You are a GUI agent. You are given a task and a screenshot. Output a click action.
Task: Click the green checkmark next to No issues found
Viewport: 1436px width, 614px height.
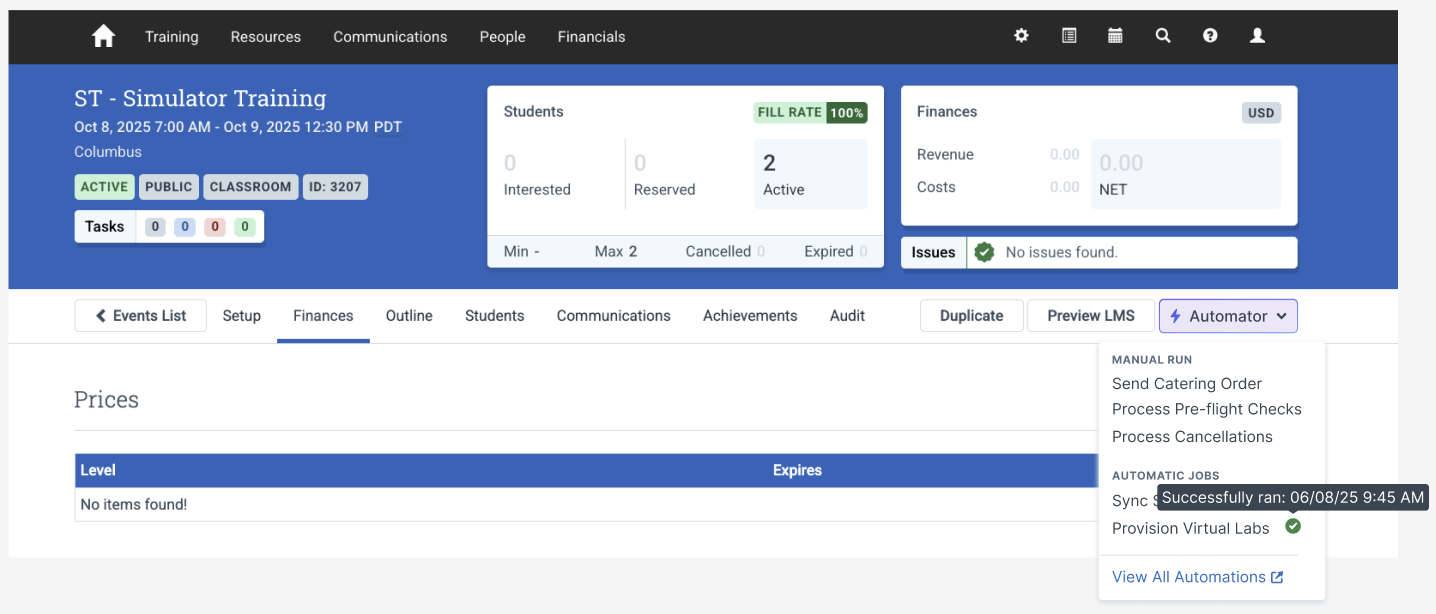984,252
